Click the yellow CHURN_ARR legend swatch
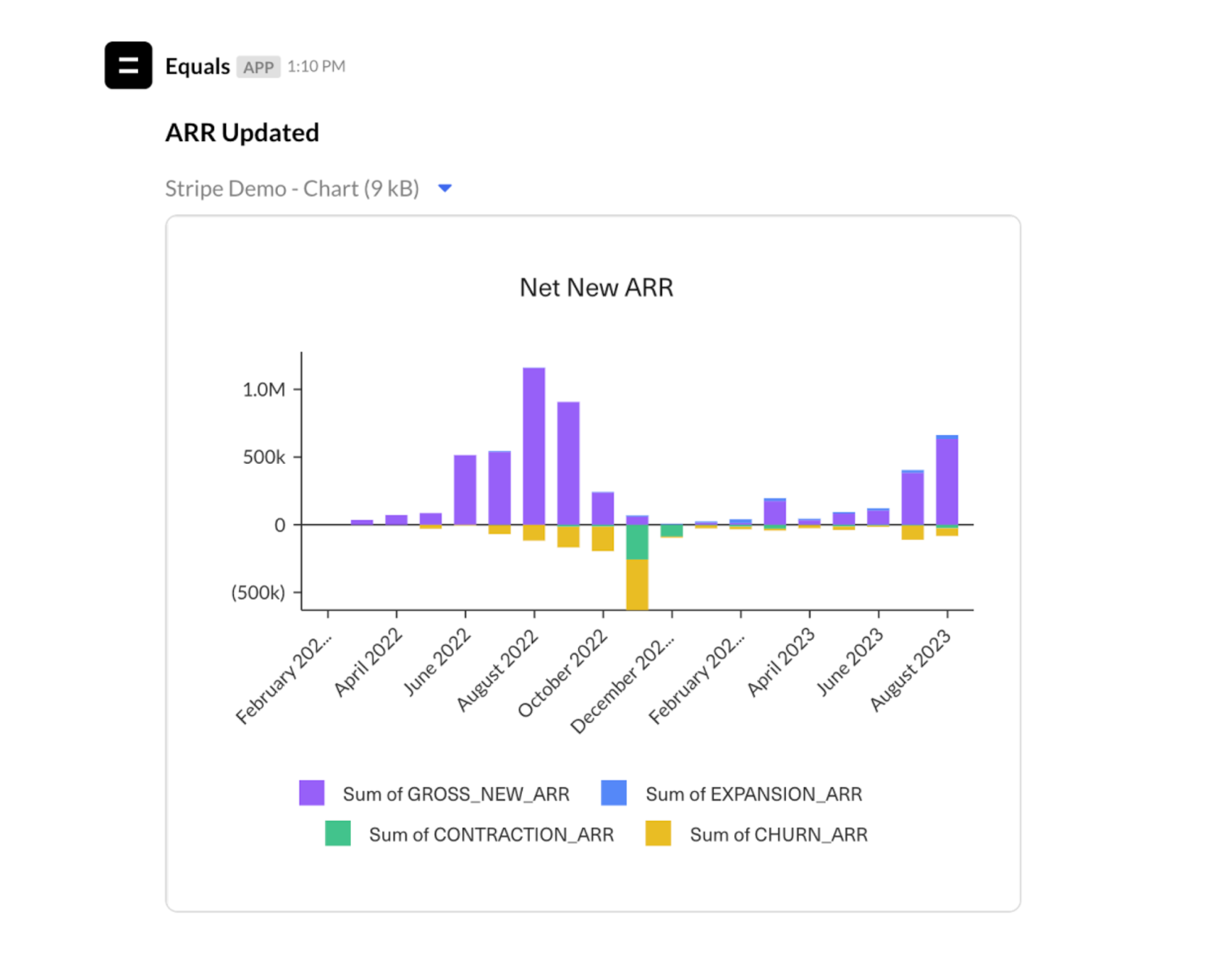 point(658,834)
